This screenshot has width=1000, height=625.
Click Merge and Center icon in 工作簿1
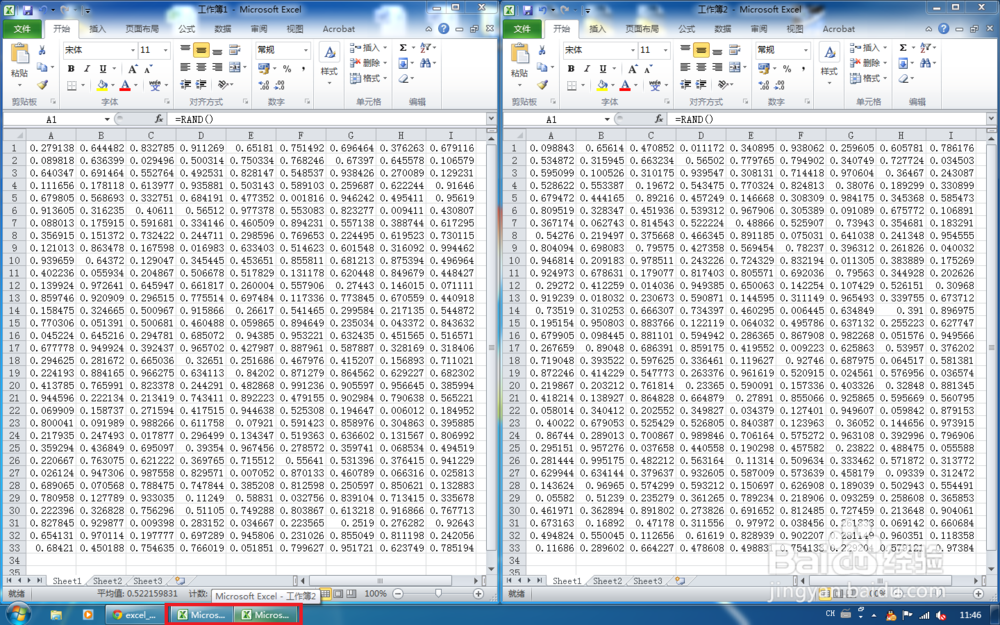234,68
